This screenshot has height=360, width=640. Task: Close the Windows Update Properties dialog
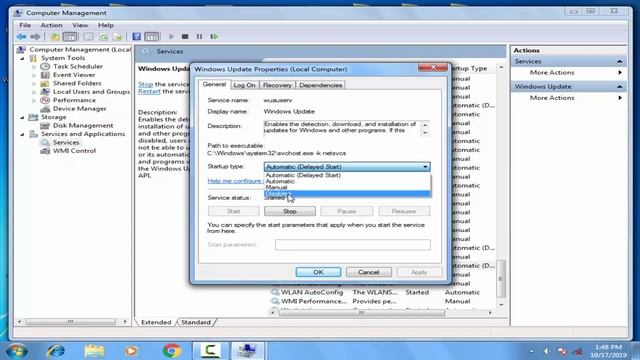click(433, 67)
